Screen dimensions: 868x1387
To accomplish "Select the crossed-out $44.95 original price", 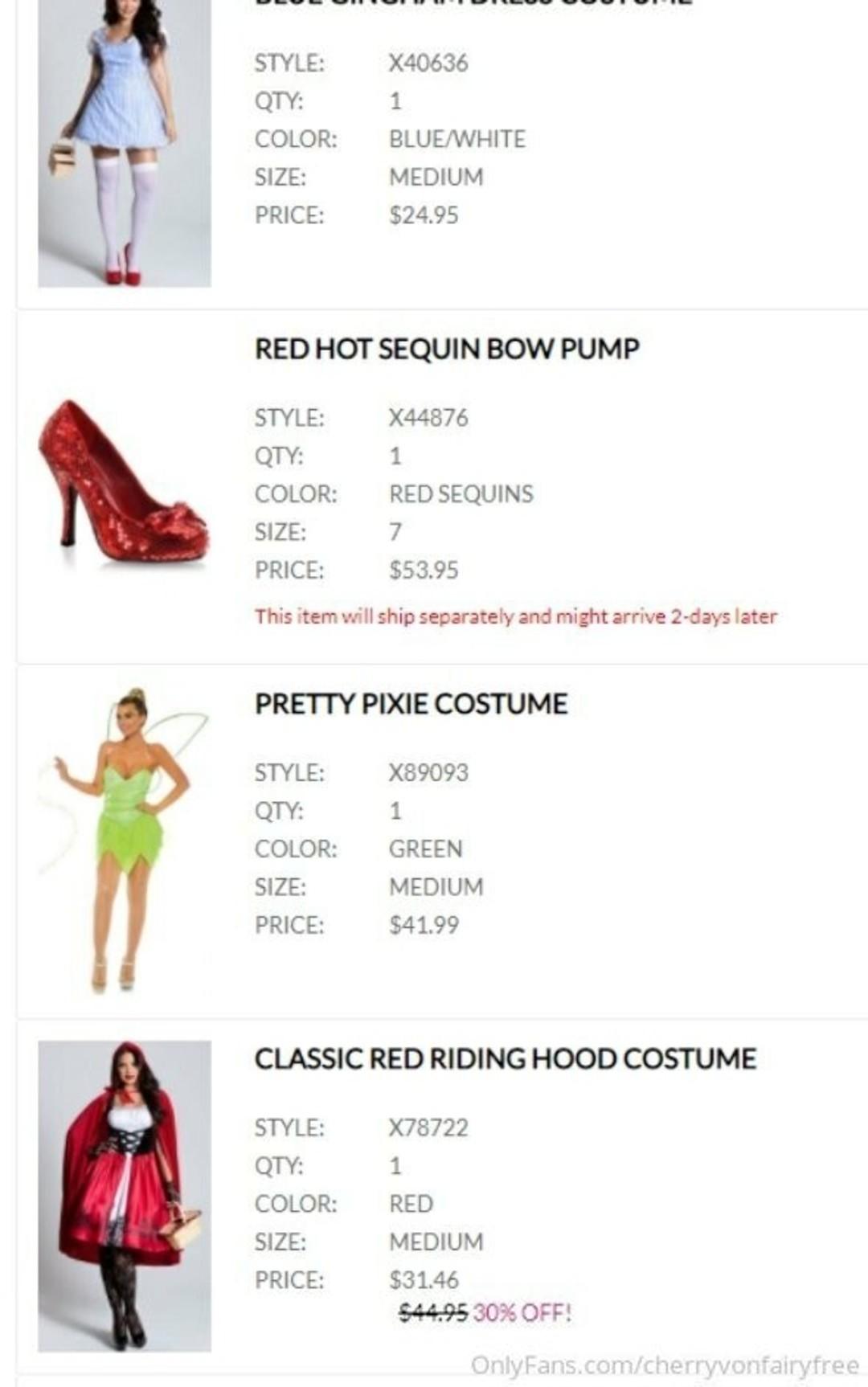I will click(434, 1313).
